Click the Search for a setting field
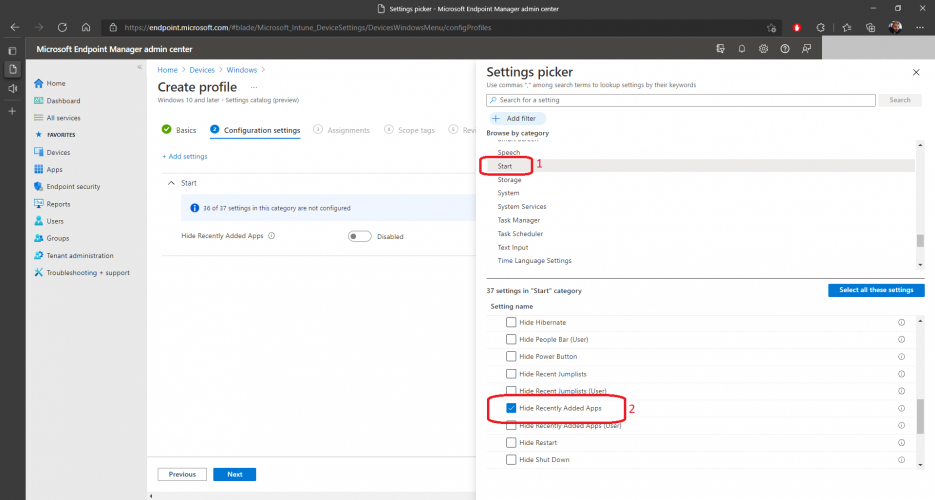935x500 pixels. point(680,100)
